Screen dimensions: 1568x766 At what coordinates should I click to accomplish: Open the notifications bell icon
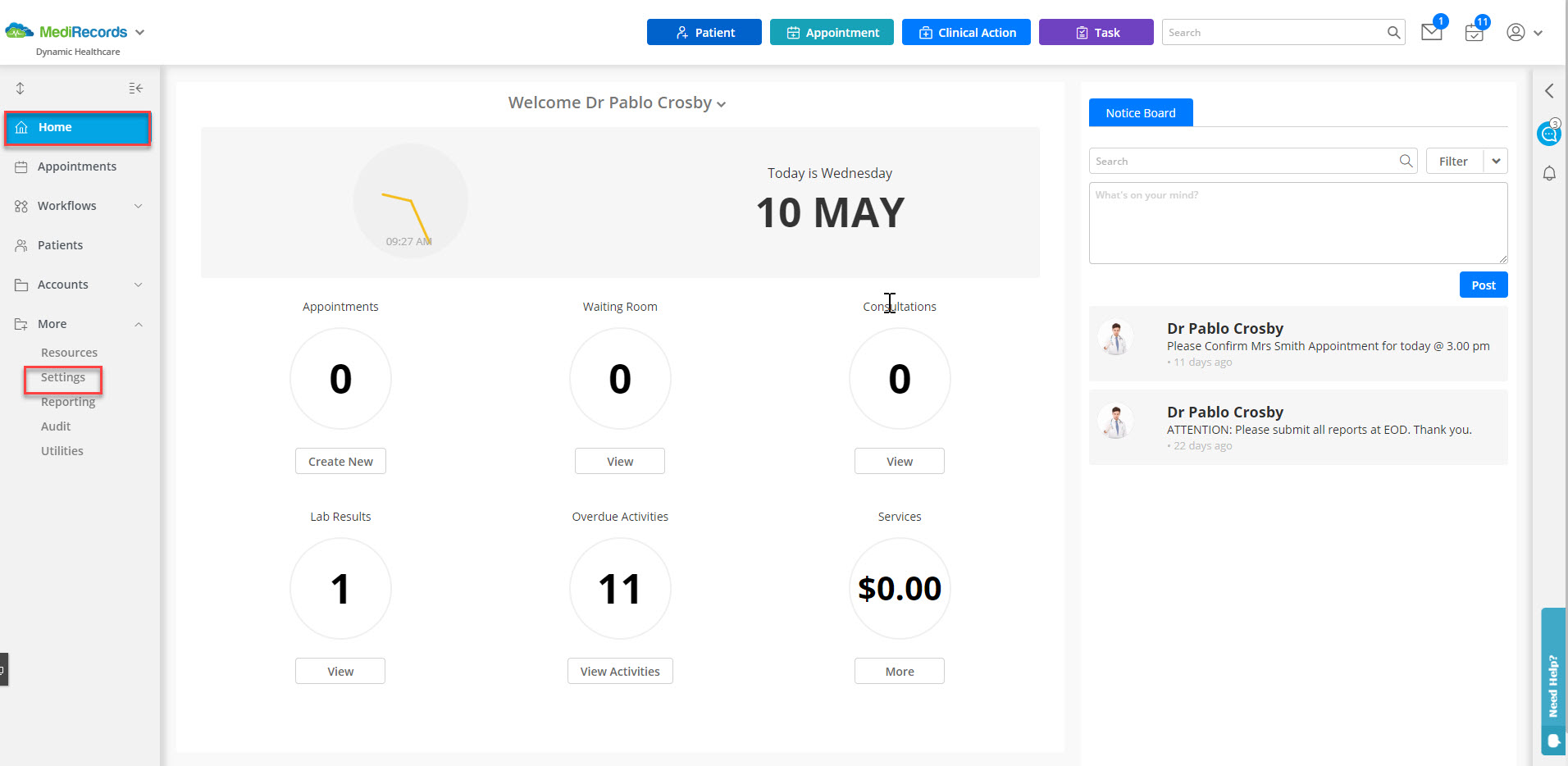(x=1549, y=173)
